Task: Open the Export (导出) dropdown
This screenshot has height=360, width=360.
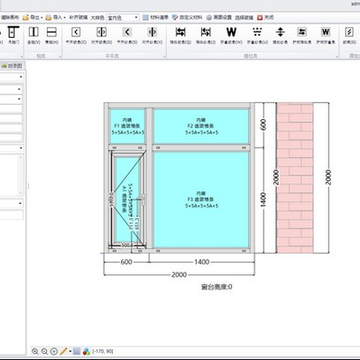Action: coord(32,17)
